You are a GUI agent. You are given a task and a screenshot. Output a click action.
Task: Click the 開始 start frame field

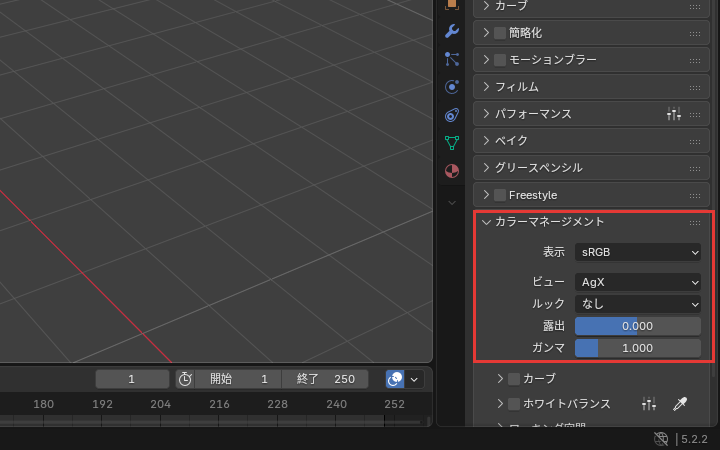238,379
